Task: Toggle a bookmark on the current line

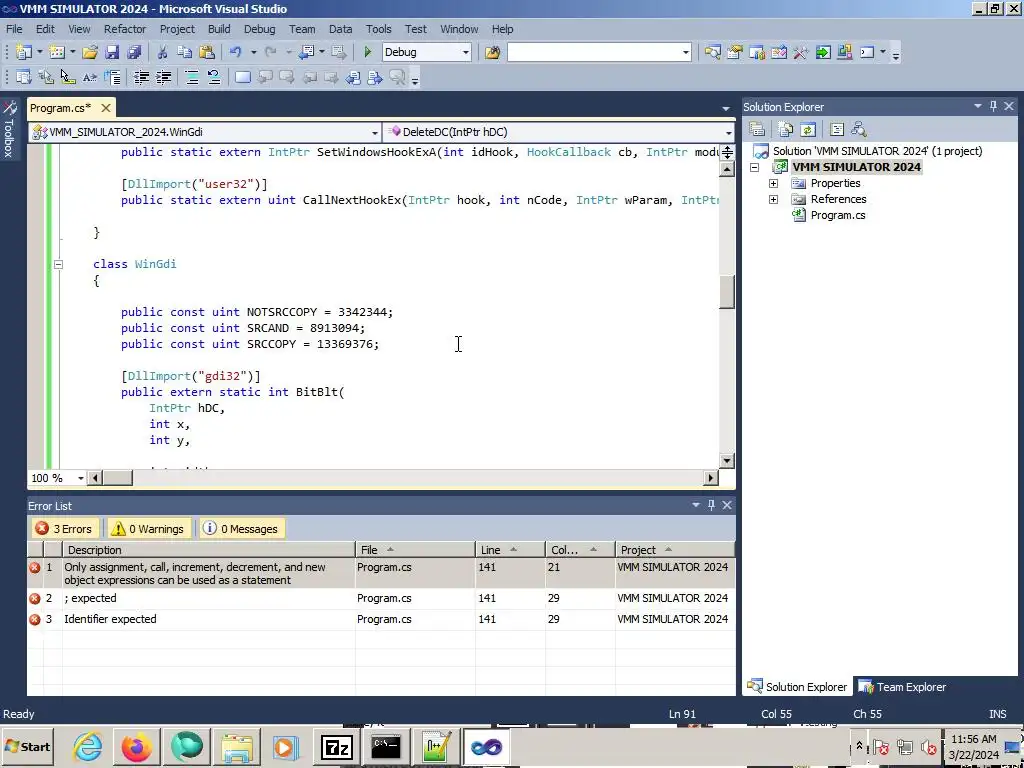Action: [242, 78]
